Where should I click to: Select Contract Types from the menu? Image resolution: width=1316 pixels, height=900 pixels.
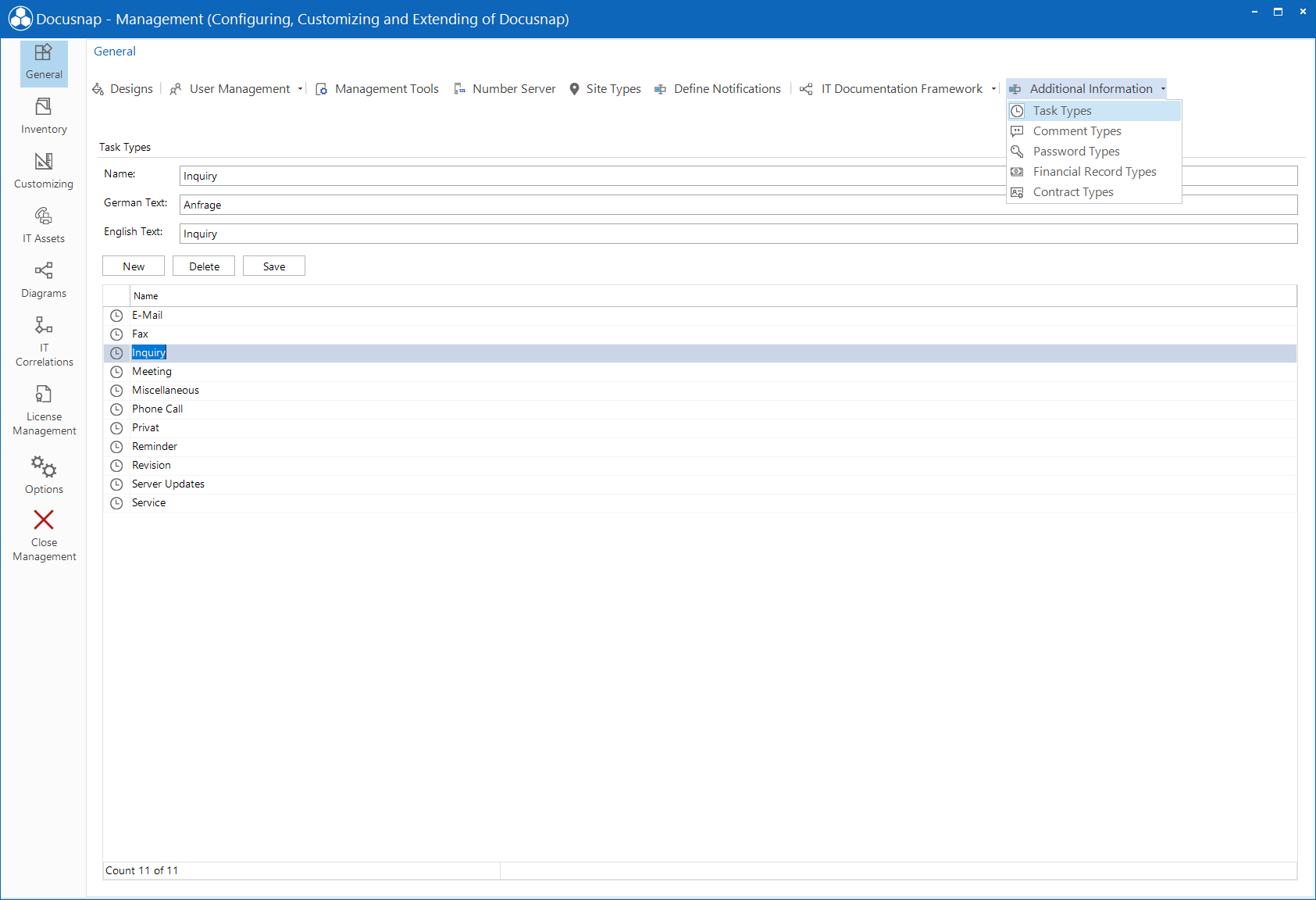1094,192
